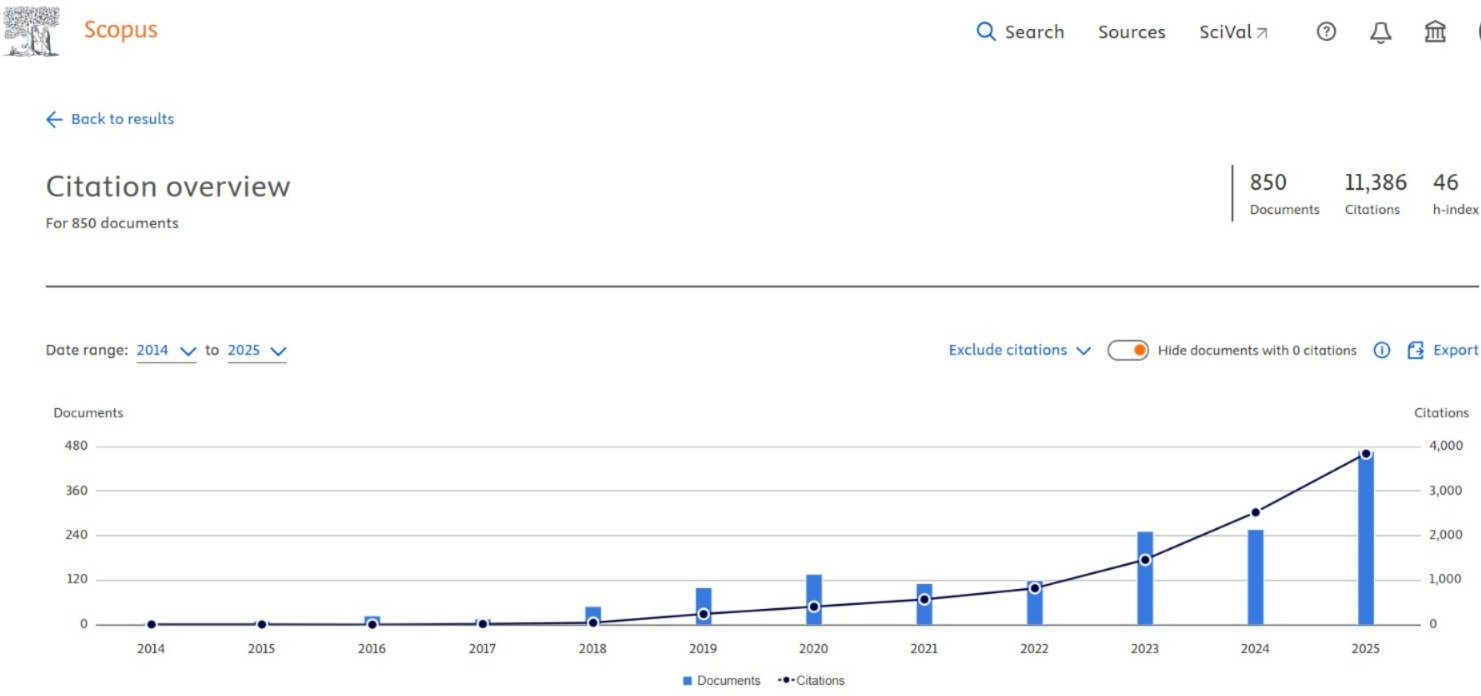Open the 2014 start year dropdown
This screenshot has height=696, width=1481.
pyautogui.click(x=166, y=350)
